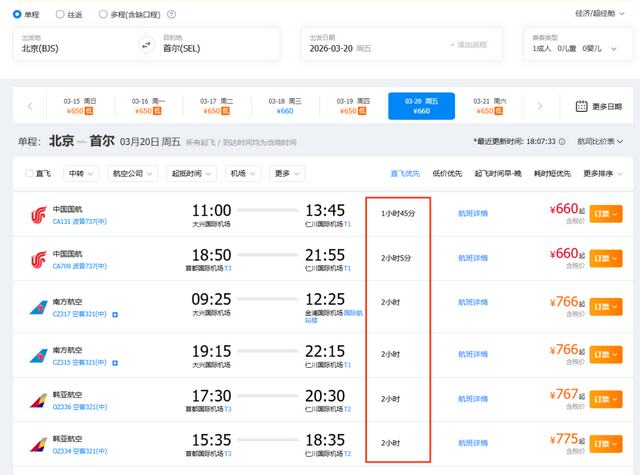Tick the direct flight (直飞) checkbox

[29, 173]
